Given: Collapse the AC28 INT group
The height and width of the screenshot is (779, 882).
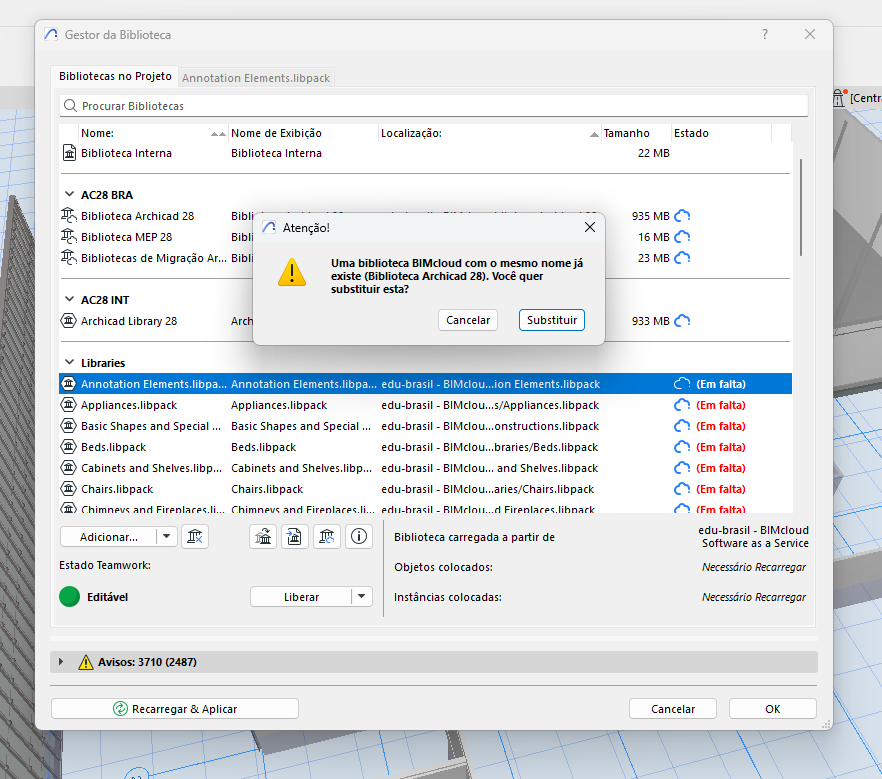Looking at the screenshot, I should (69, 300).
